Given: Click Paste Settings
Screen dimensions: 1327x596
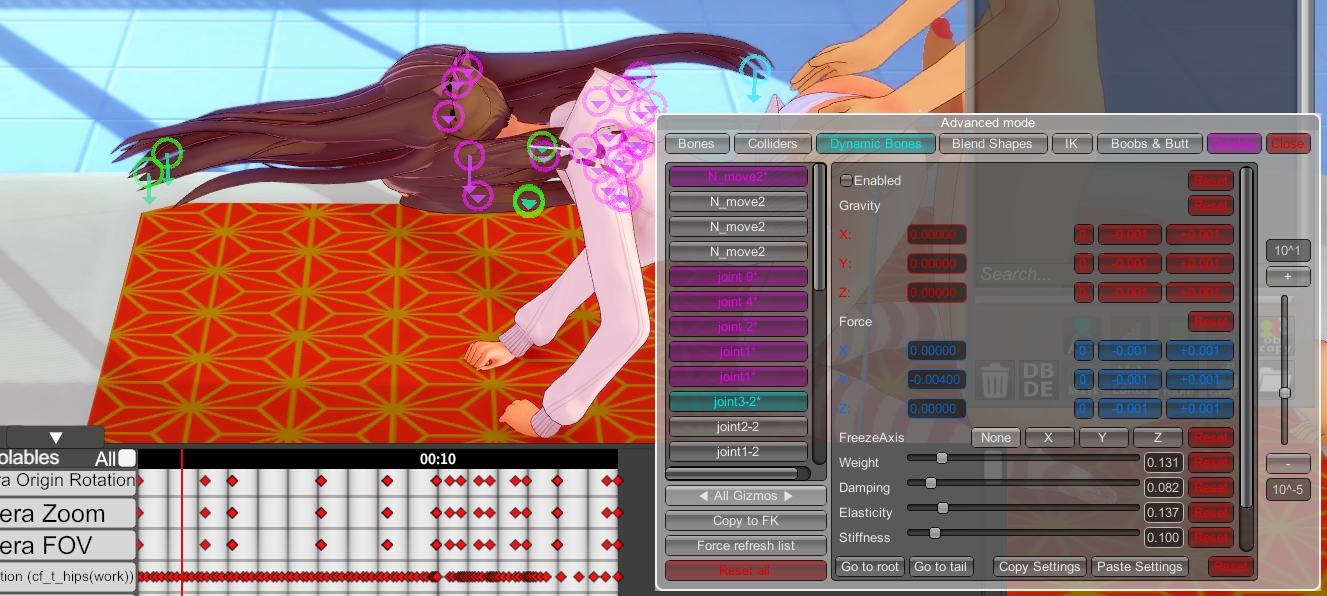Looking at the screenshot, I should point(1139,567).
